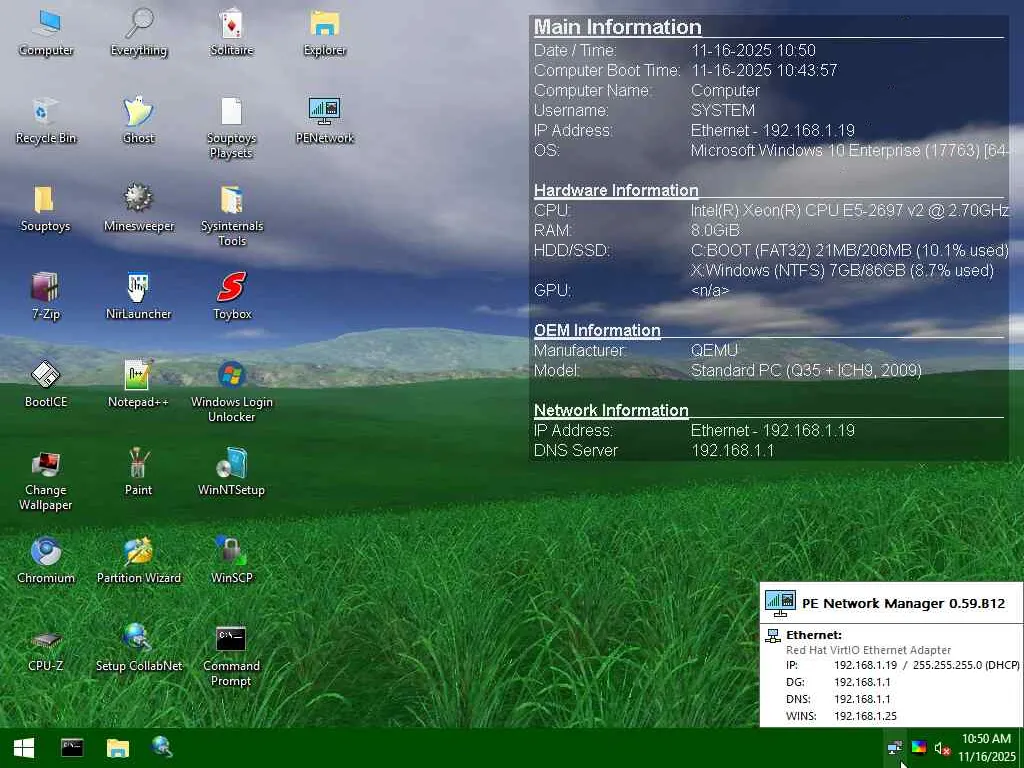The image size is (1024, 768).
Task: Click the colorful display tray icon
Action: pos(919,748)
